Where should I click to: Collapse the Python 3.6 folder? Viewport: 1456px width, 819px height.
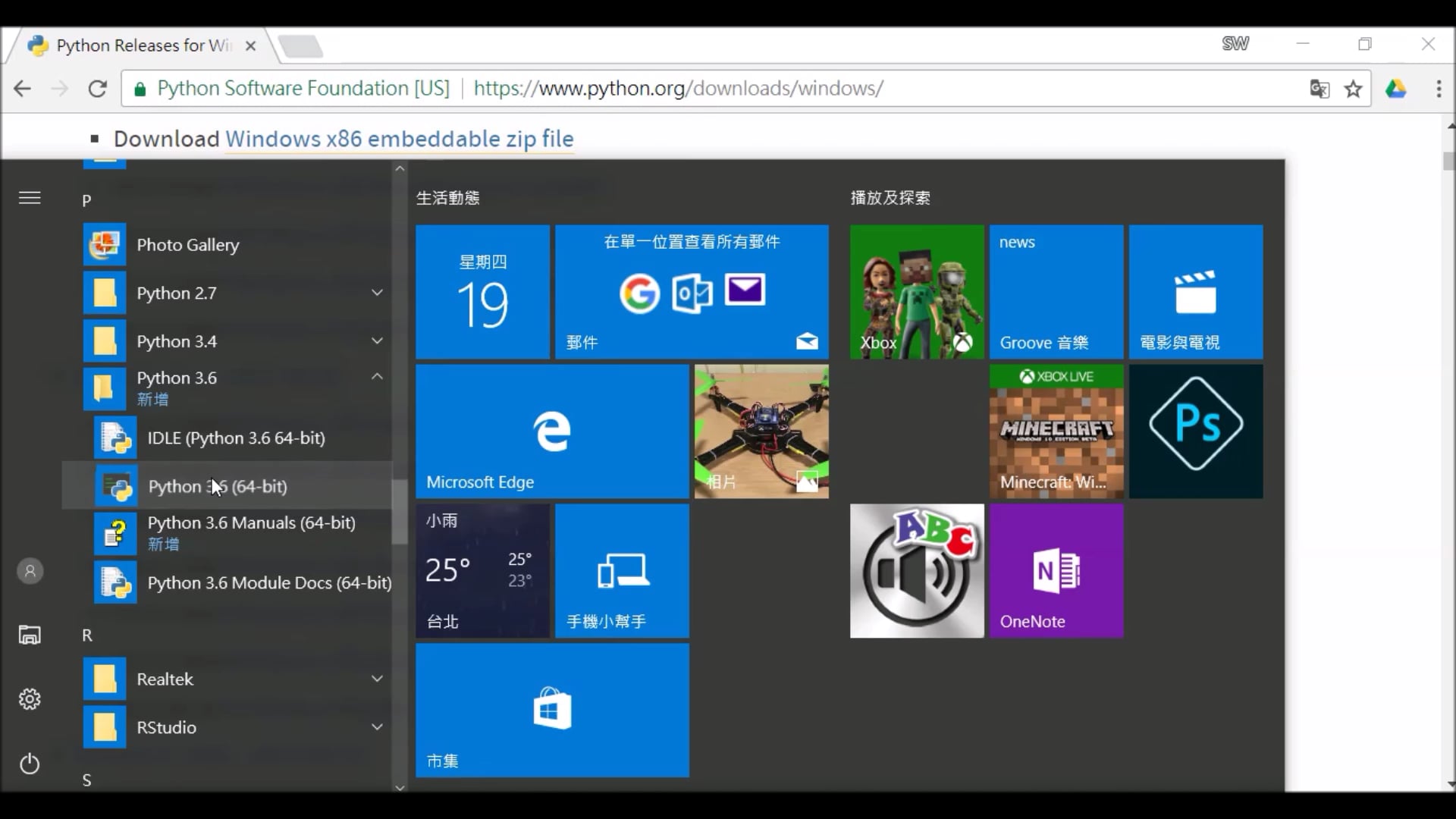point(377,377)
